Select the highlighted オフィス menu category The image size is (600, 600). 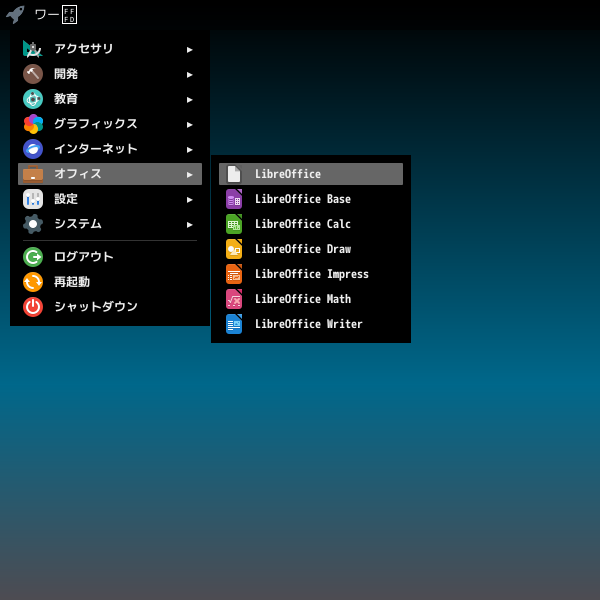(x=110, y=174)
